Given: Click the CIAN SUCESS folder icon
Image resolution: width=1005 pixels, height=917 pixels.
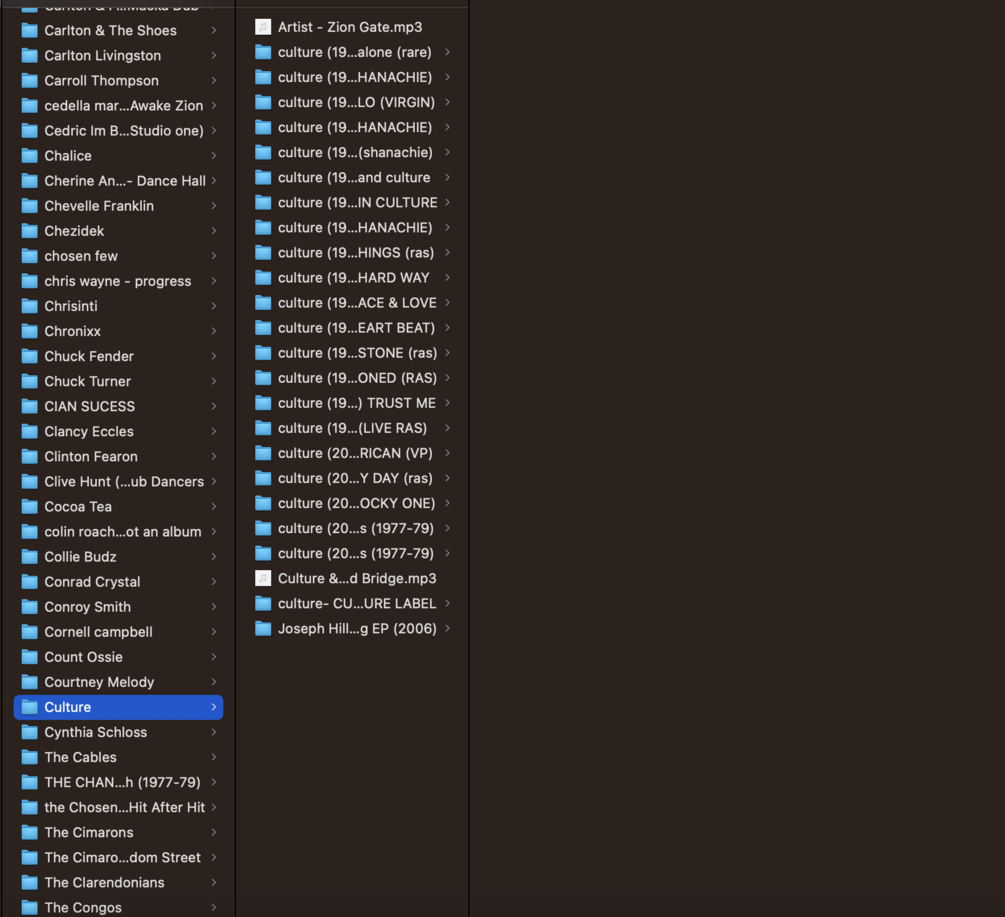Looking at the screenshot, I should point(29,406).
